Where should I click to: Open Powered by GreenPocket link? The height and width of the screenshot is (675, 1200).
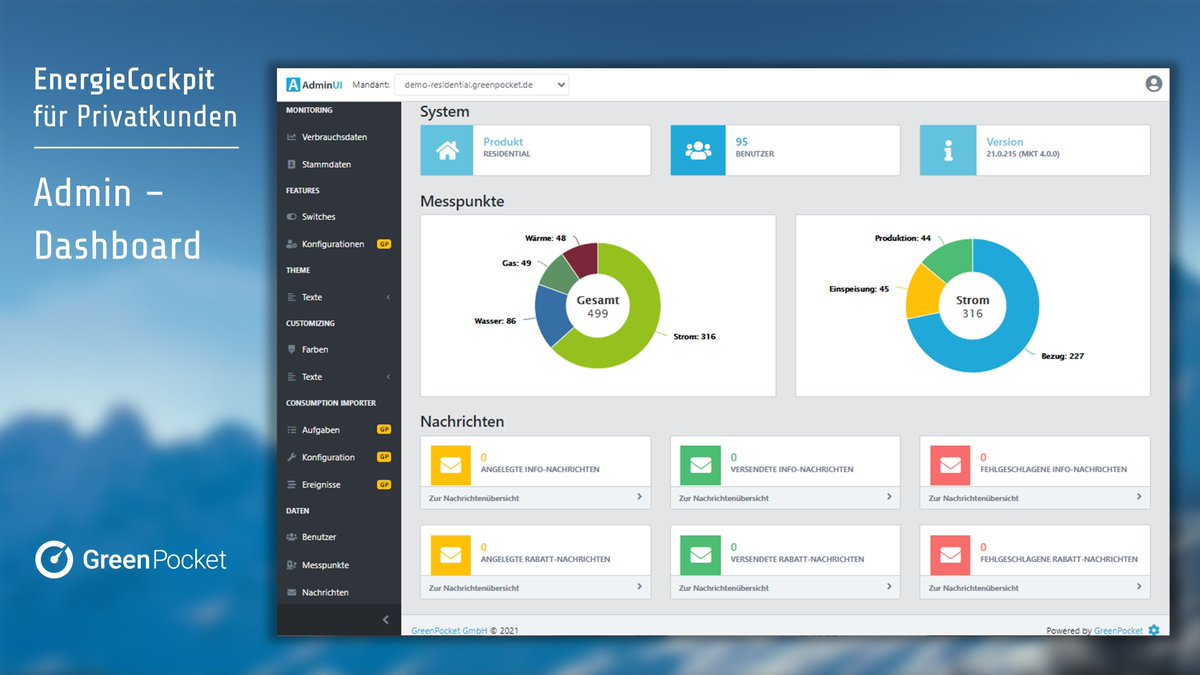coord(1118,631)
